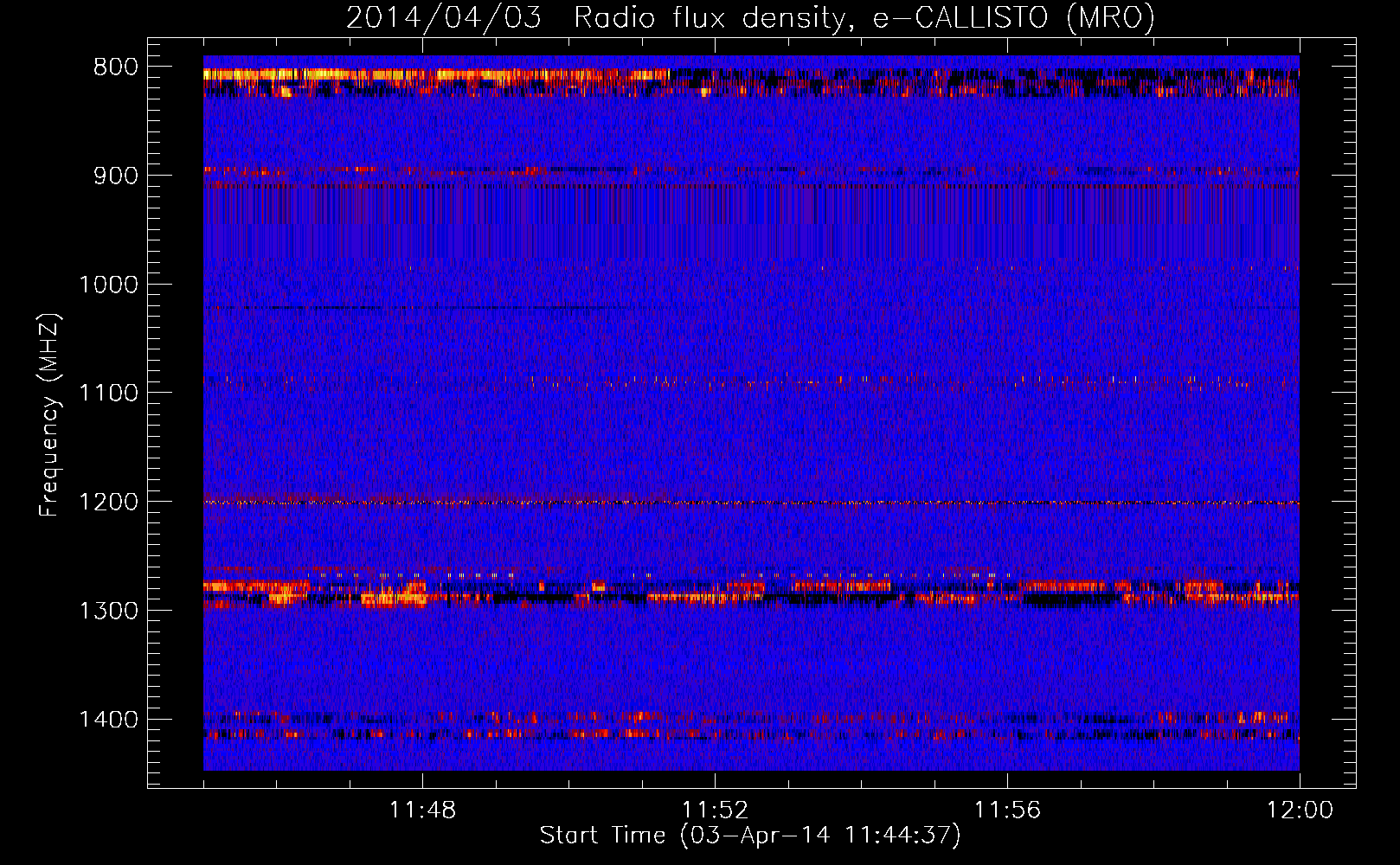Click the 12:00 time axis label
This screenshot has height=865, width=1400.
(1300, 811)
